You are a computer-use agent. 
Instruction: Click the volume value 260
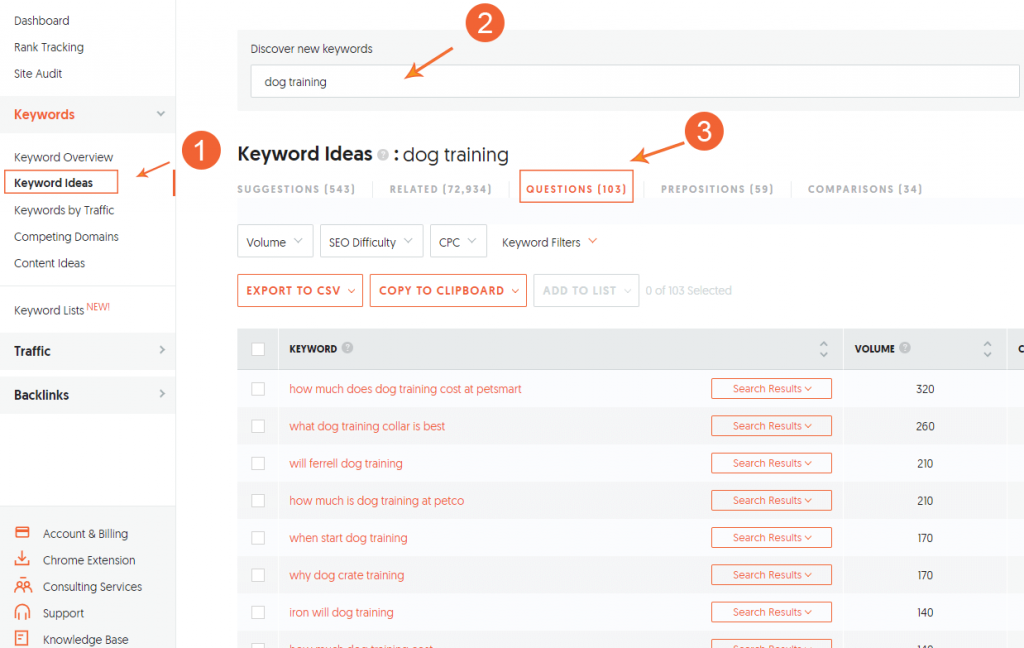coord(925,426)
